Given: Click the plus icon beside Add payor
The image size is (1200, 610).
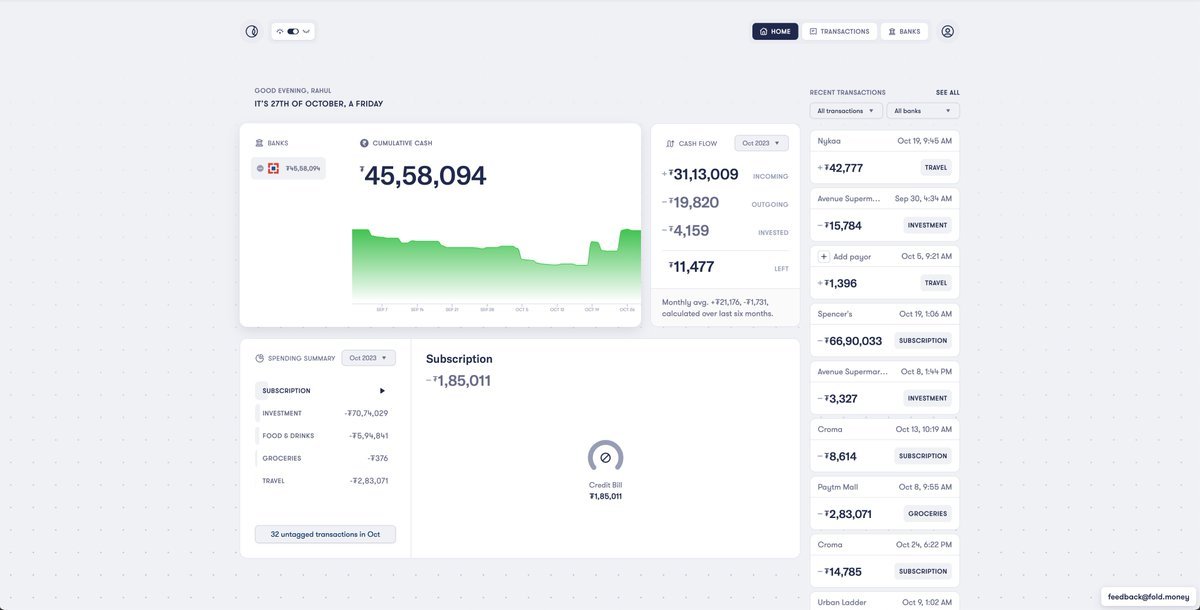Looking at the screenshot, I should [824, 257].
